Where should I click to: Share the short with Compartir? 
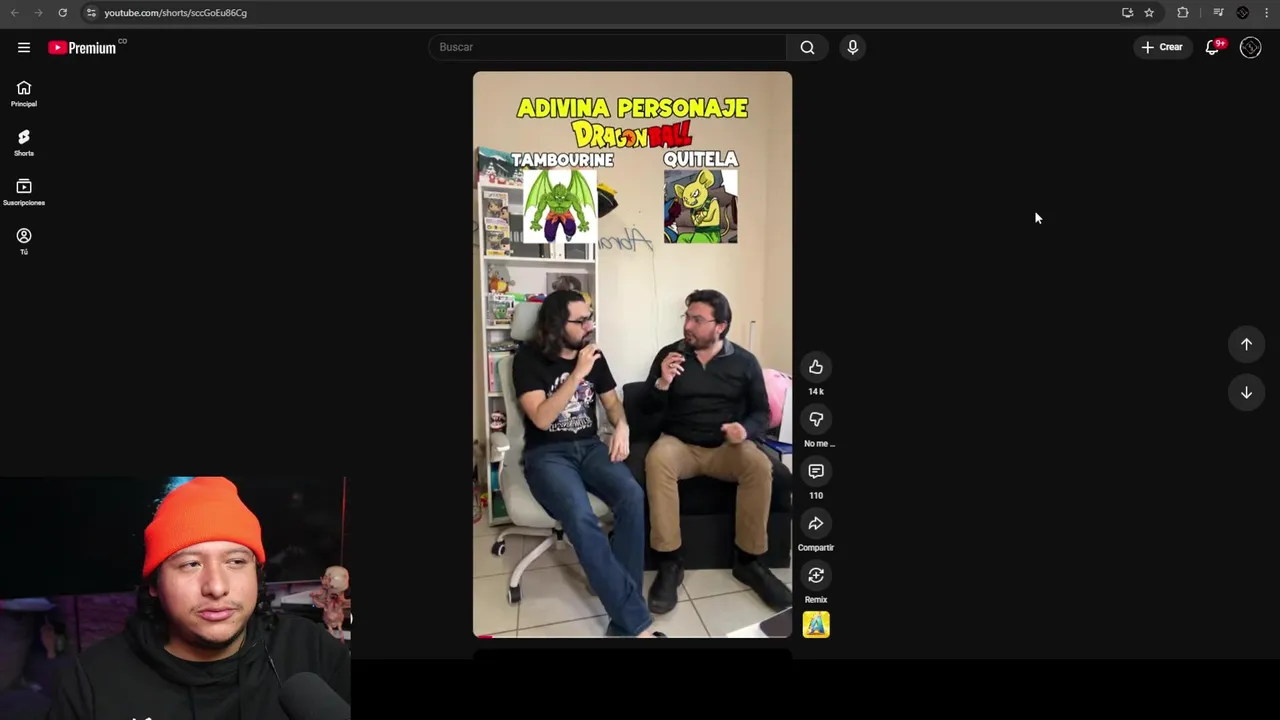[x=816, y=523]
